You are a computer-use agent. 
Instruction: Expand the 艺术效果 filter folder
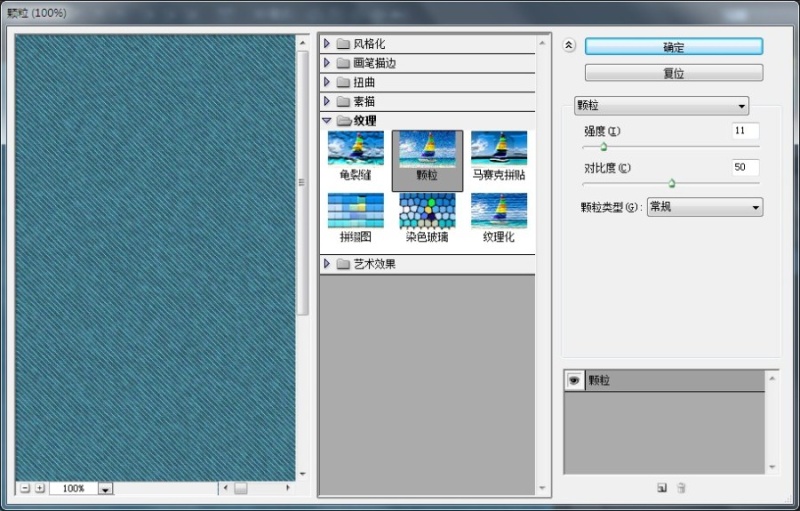[327, 264]
